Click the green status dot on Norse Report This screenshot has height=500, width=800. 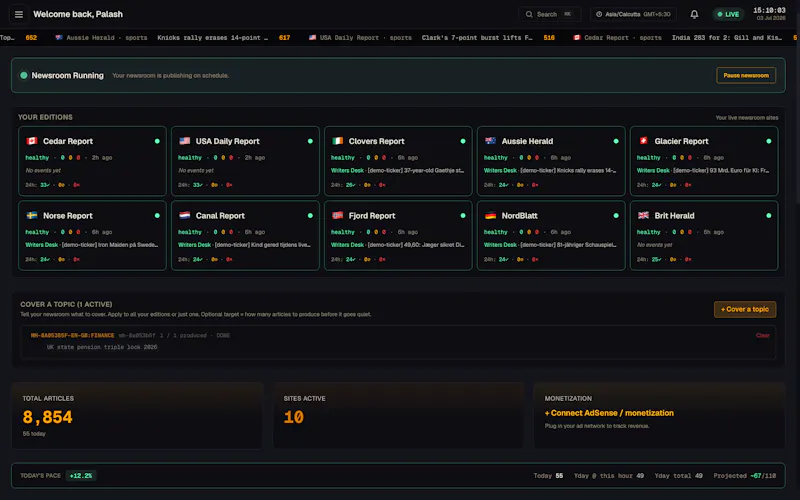pos(157,216)
